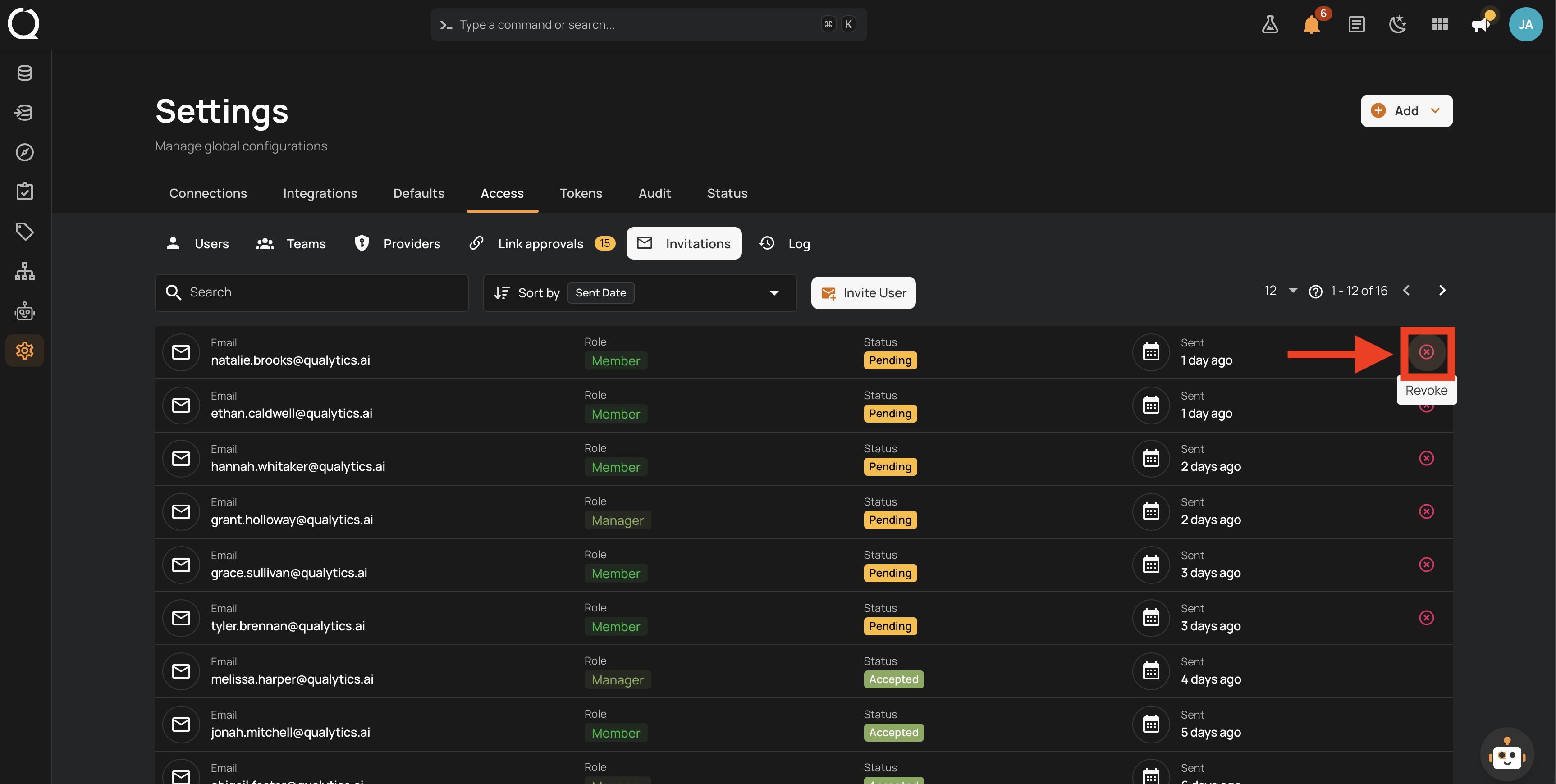Switch to the Tokens tab

[x=581, y=193]
